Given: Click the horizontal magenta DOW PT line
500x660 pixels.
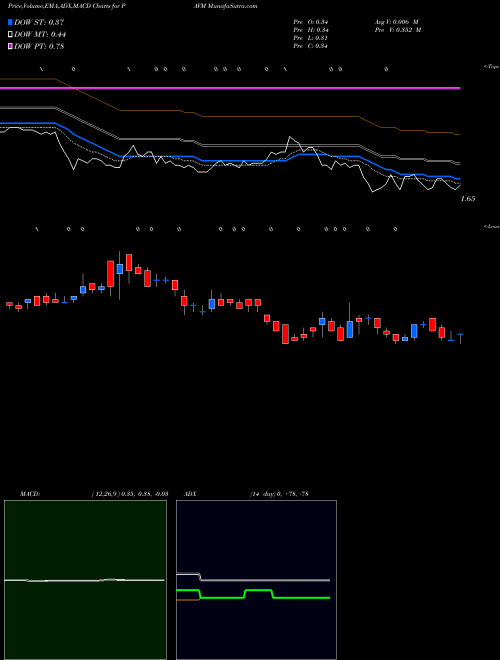Looking at the screenshot, I should tap(230, 88).
